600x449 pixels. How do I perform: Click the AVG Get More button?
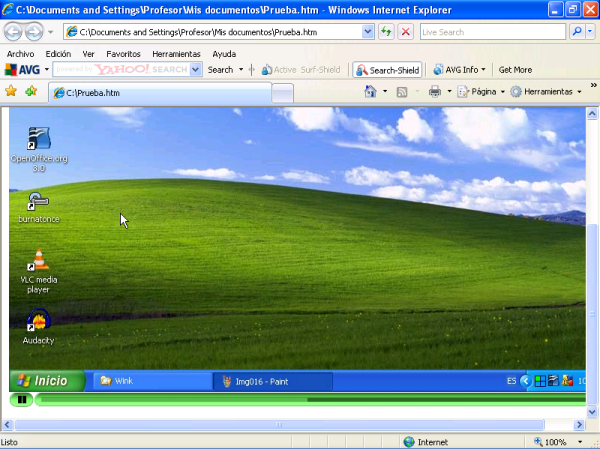pos(515,70)
